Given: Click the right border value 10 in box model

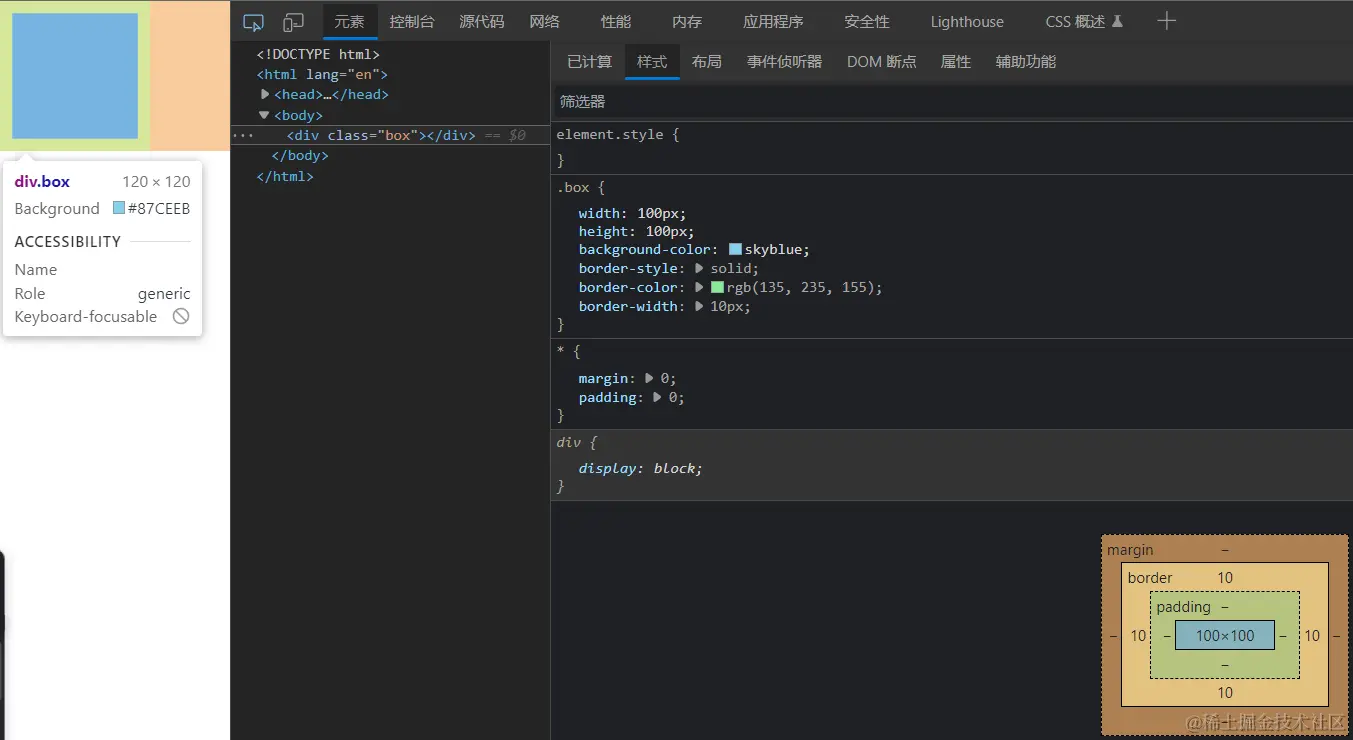Looking at the screenshot, I should pos(1312,635).
